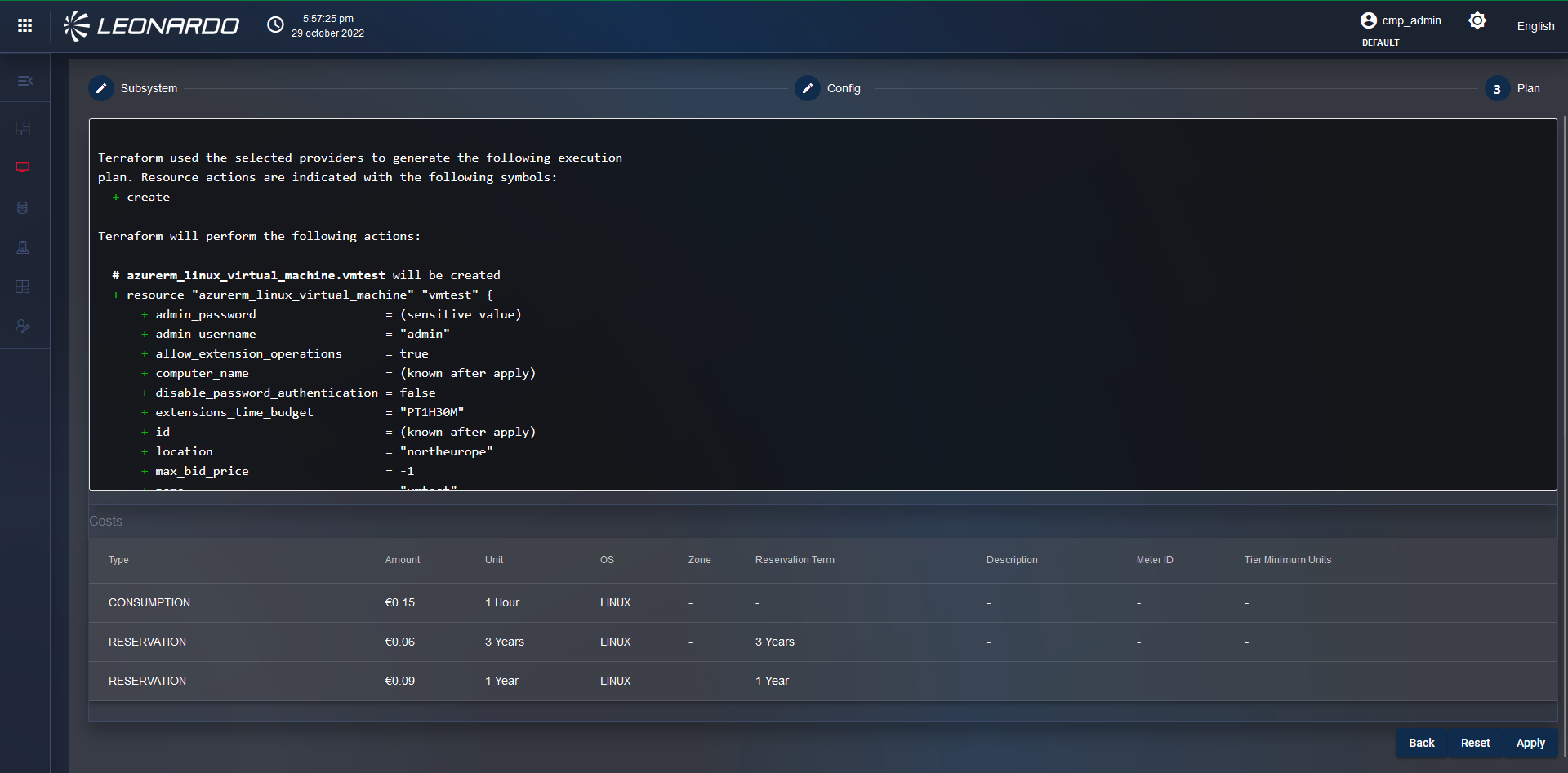Image resolution: width=1568 pixels, height=773 pixels.
Task: Apply the Terraform plan
Action: click(x=1530, y=743)
